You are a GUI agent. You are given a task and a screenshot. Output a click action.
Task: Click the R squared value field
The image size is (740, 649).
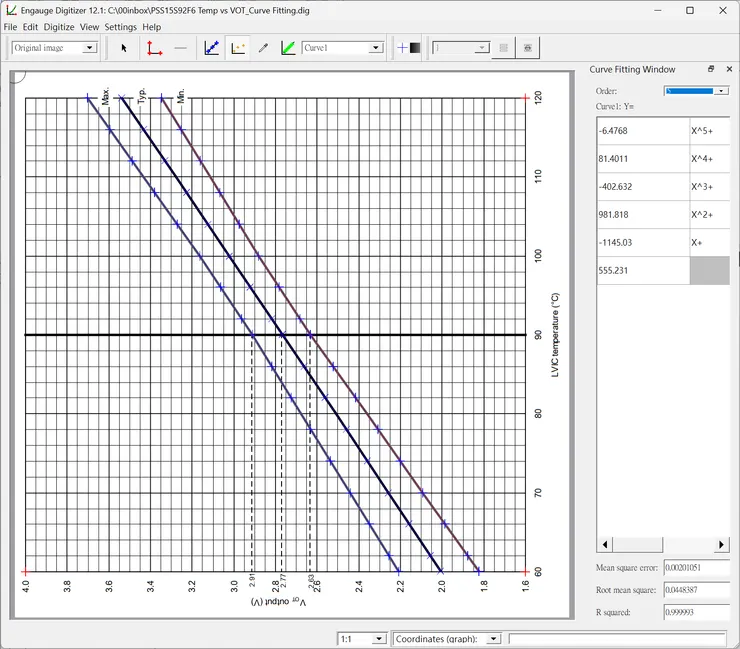pos(696,612)
